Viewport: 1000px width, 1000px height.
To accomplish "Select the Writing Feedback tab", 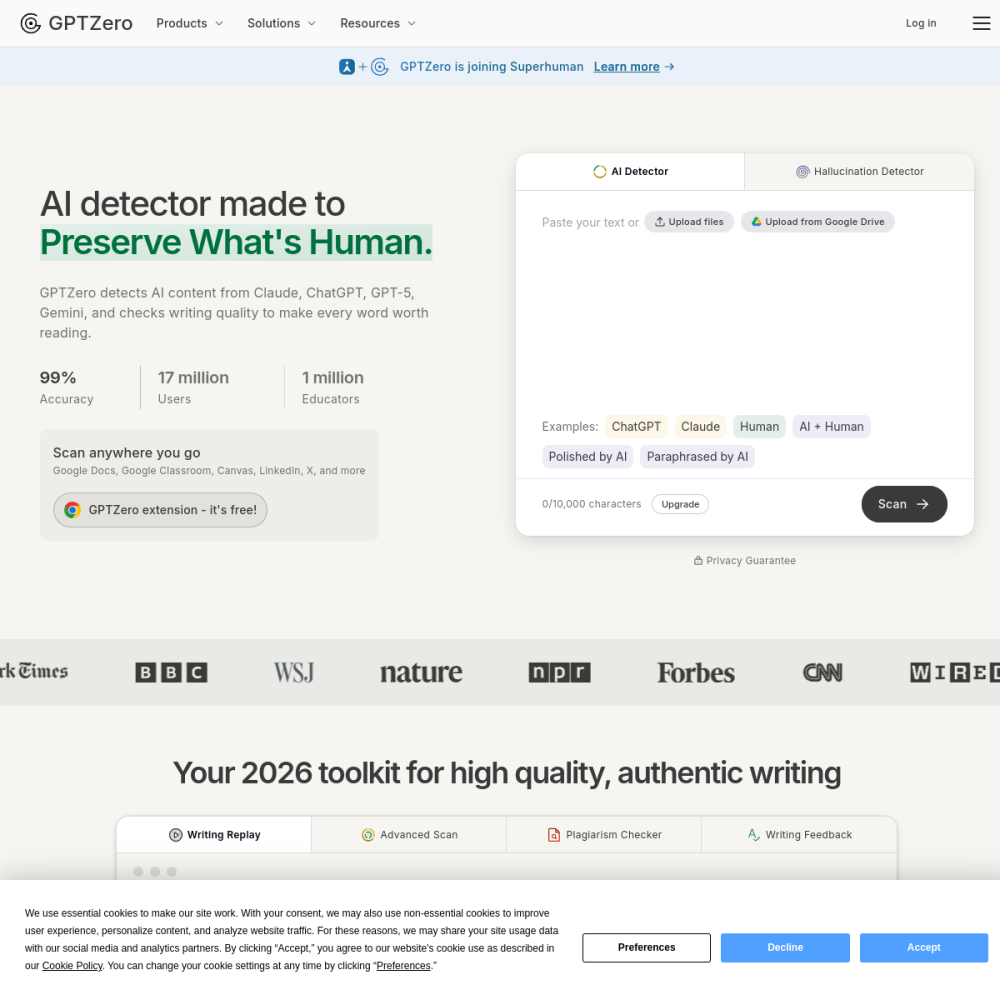I will coord(800,835).
